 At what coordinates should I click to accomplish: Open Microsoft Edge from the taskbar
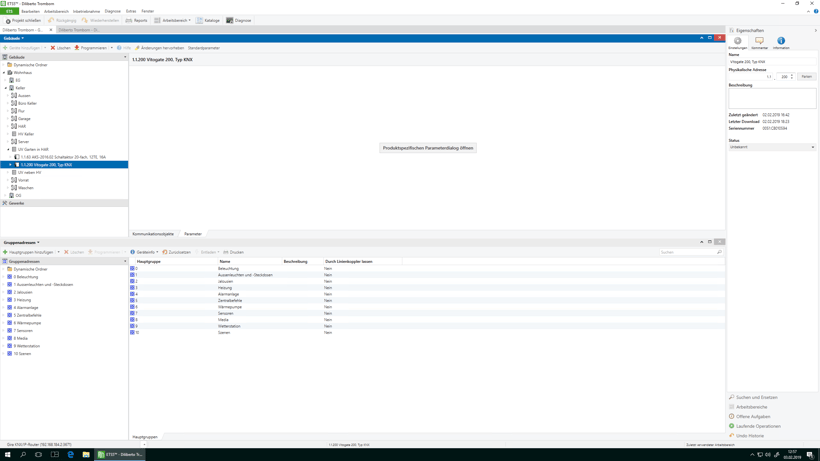pyautogui.click(x=71, y=455)
